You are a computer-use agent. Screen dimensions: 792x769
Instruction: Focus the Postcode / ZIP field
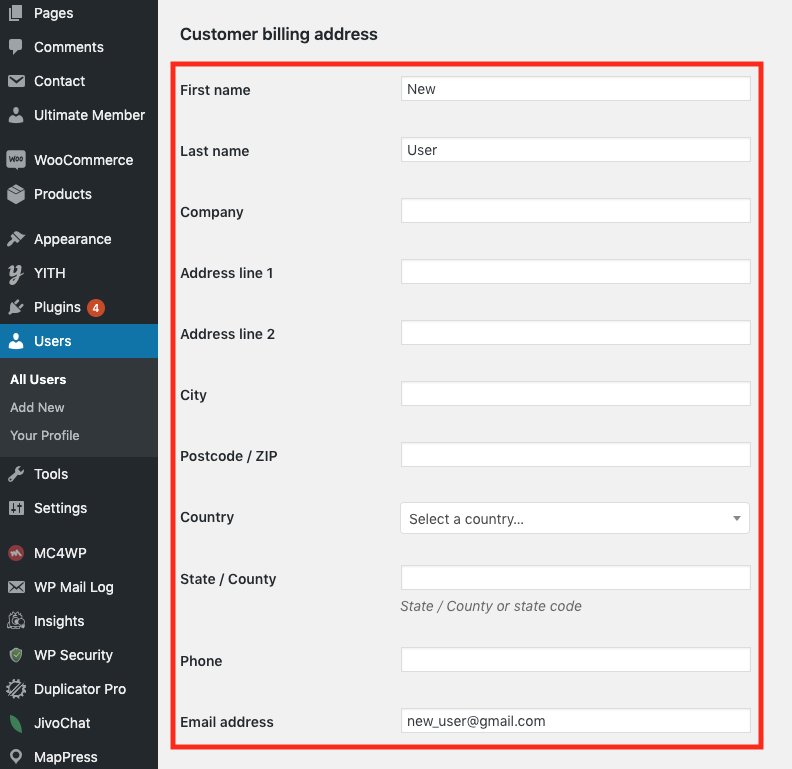coord(575,455)
